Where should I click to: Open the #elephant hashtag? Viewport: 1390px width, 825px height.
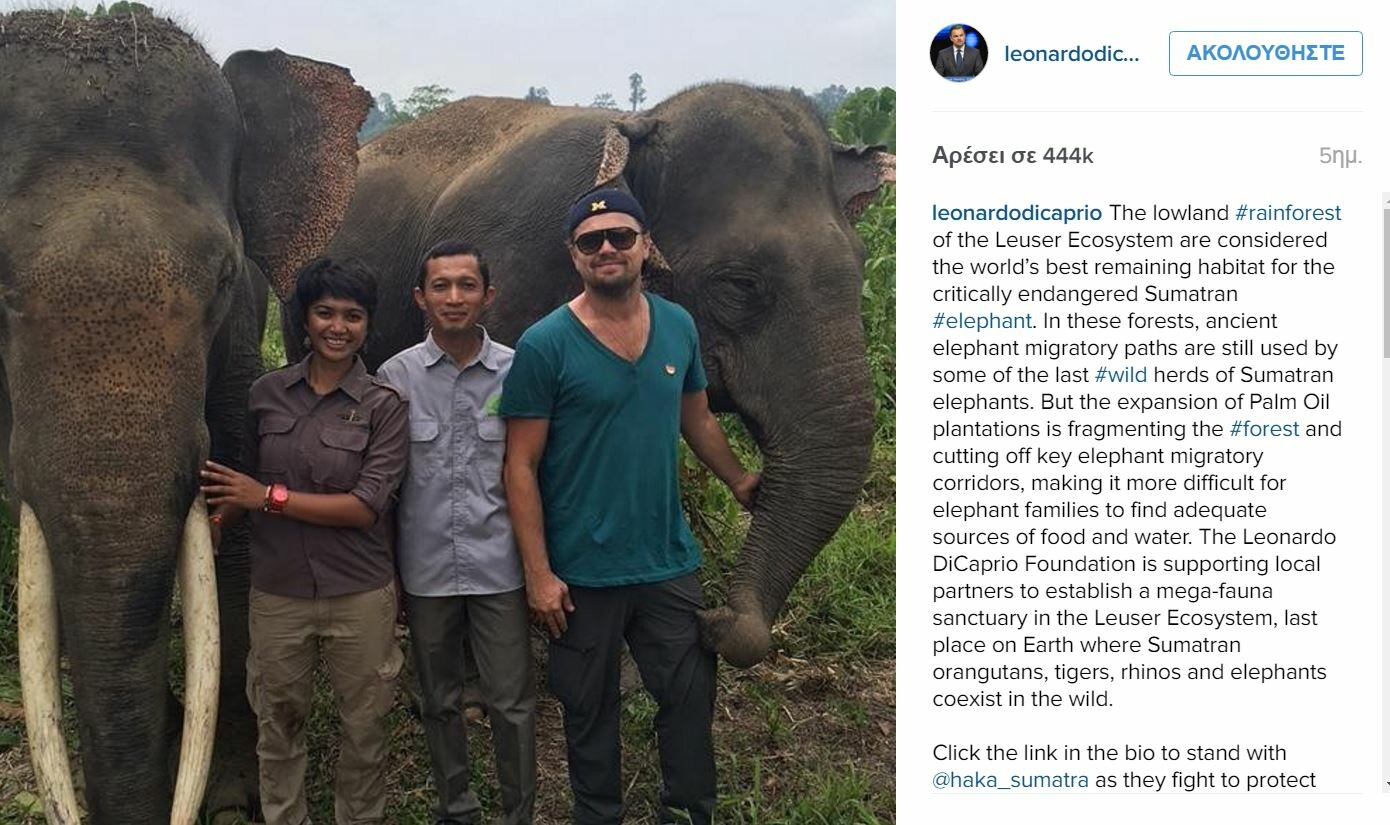point(982,321)
